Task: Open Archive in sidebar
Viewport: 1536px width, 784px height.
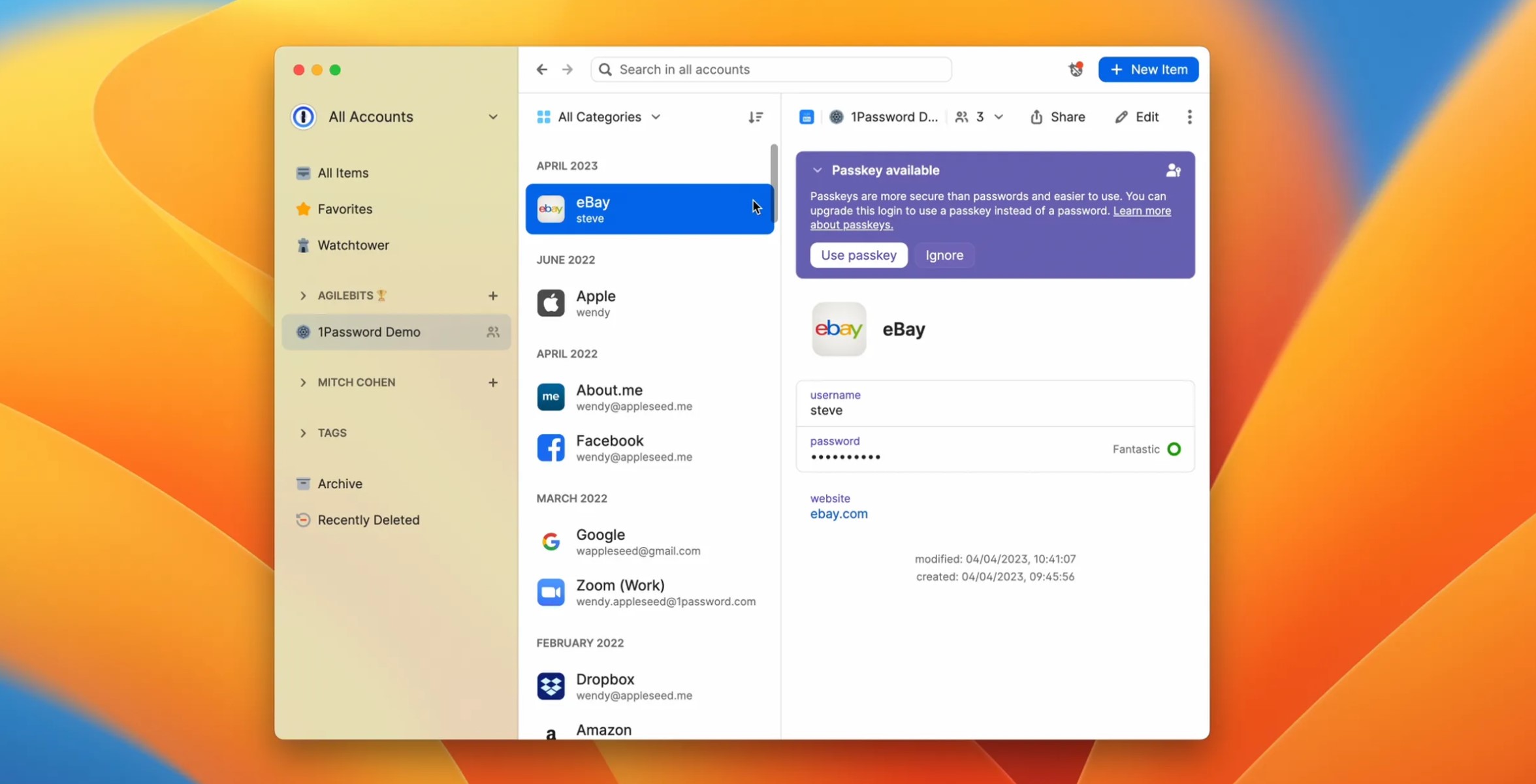Action: [396, 484]
